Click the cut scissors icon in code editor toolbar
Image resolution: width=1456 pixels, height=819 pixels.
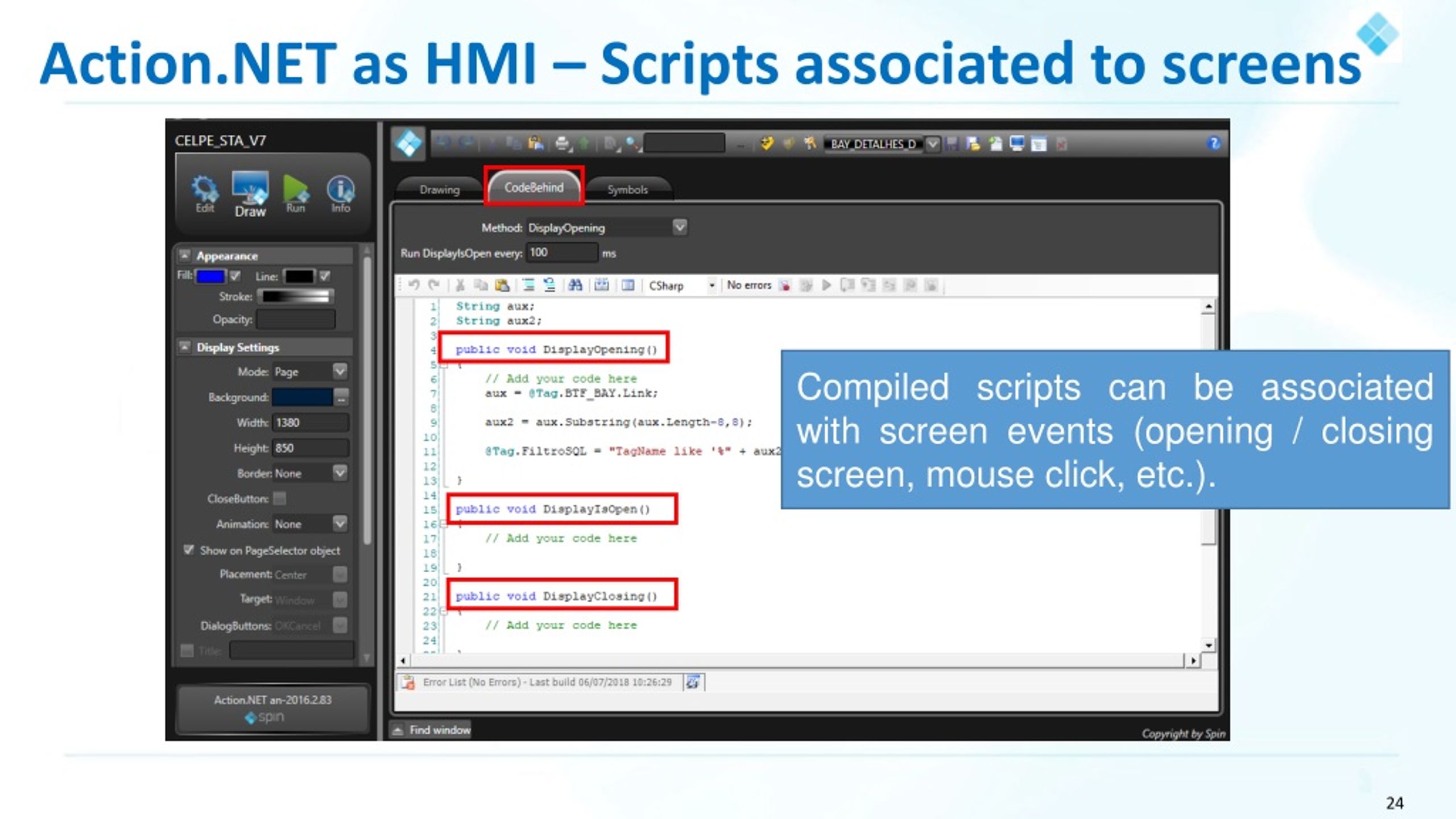(x=460, y=285)
